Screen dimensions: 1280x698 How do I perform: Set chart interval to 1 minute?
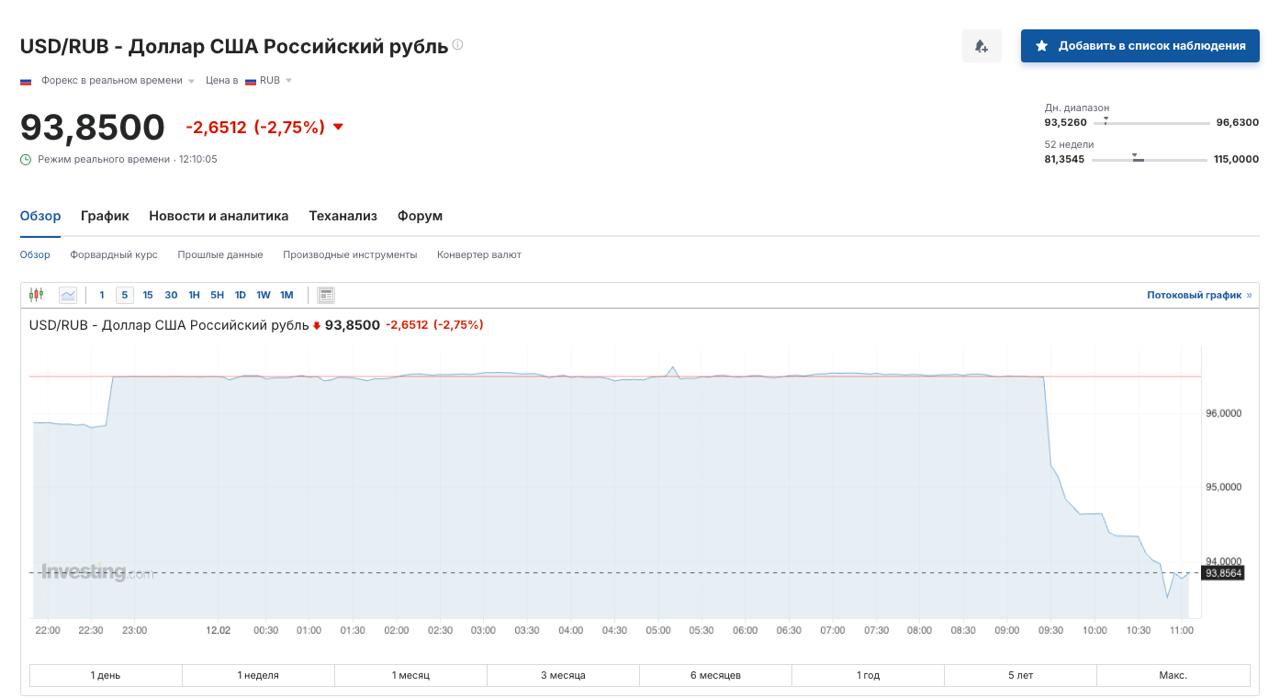101,295
